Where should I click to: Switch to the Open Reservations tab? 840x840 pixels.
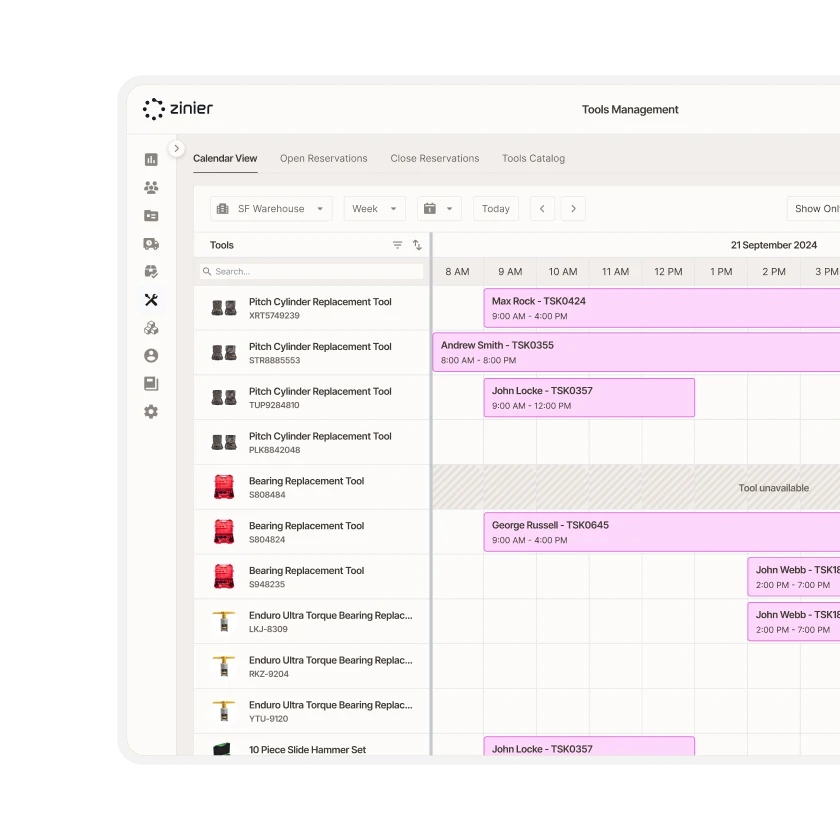pos(324,159)
